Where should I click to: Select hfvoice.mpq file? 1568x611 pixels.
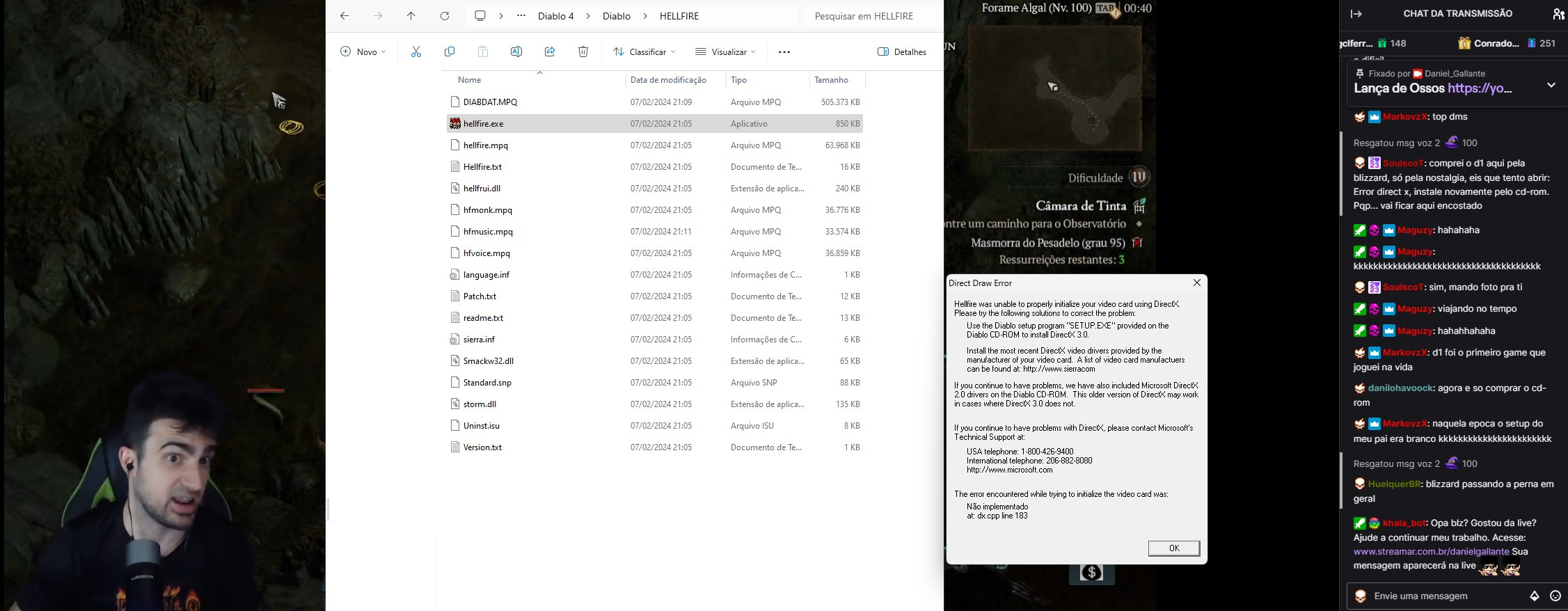pyautogui.click(x=655, y=253)
